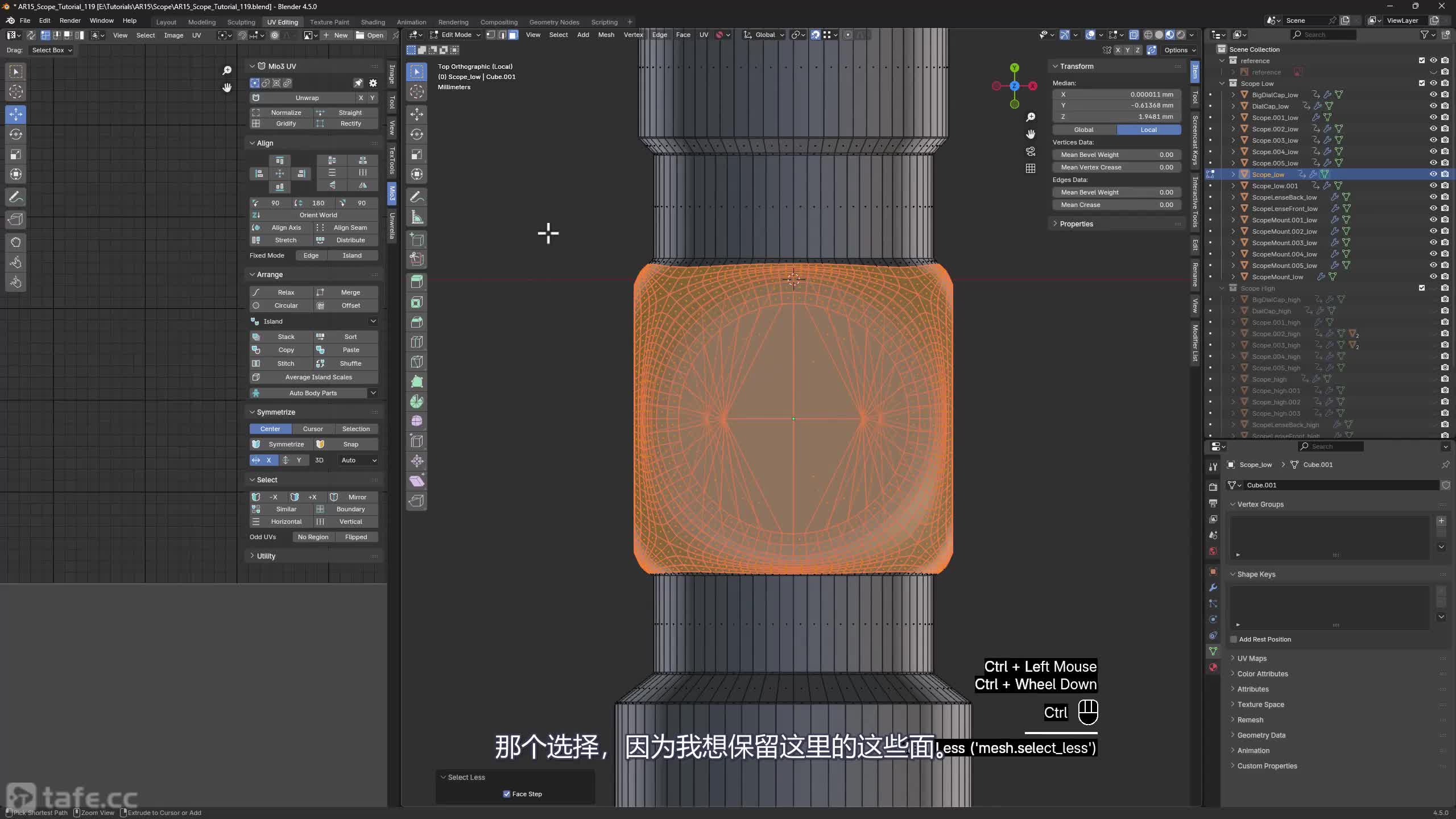Select the Rotate tool in 3D viewport toolbar
This screenshot has width=1456, height=819.
417,134
